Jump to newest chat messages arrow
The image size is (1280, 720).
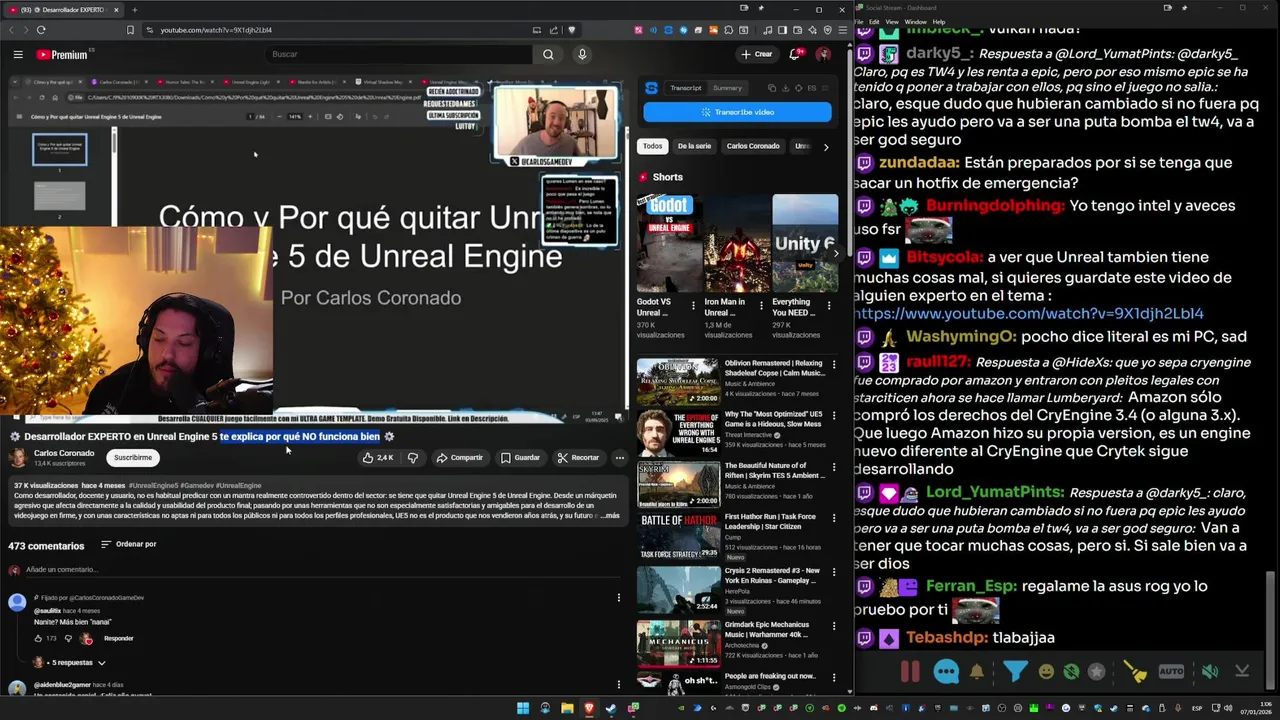[1242, 672]
